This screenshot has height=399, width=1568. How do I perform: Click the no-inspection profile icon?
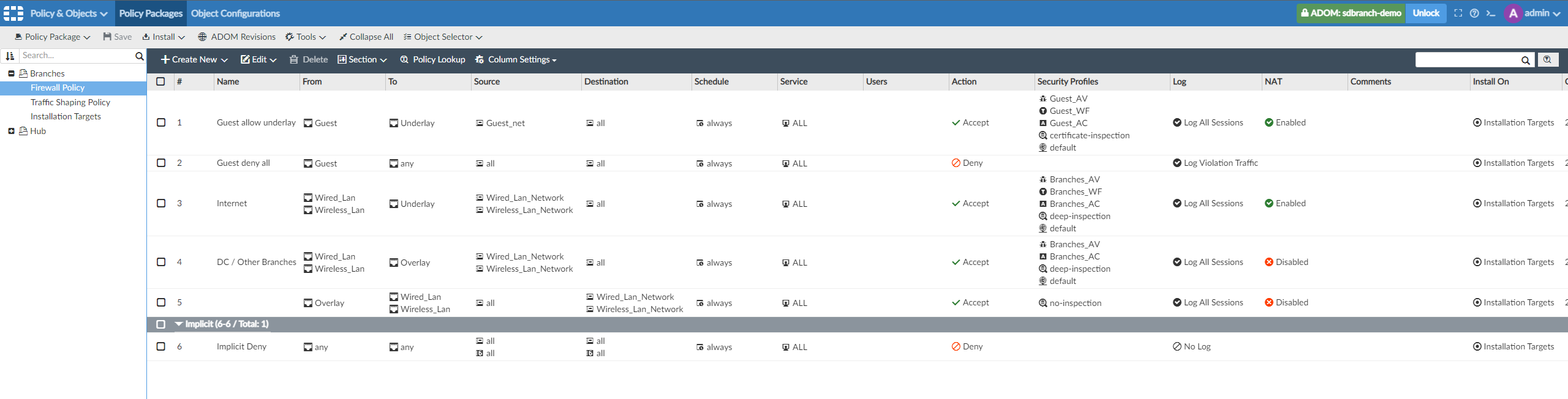(1042, 303)
